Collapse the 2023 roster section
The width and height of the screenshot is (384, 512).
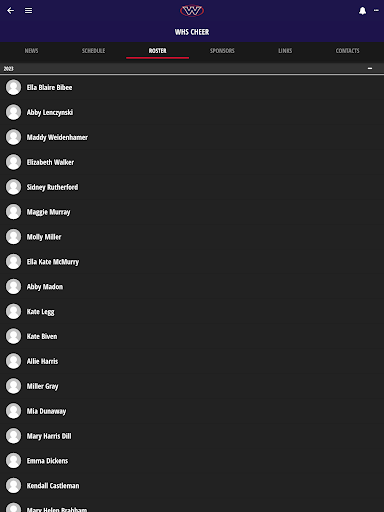(370, 68)
